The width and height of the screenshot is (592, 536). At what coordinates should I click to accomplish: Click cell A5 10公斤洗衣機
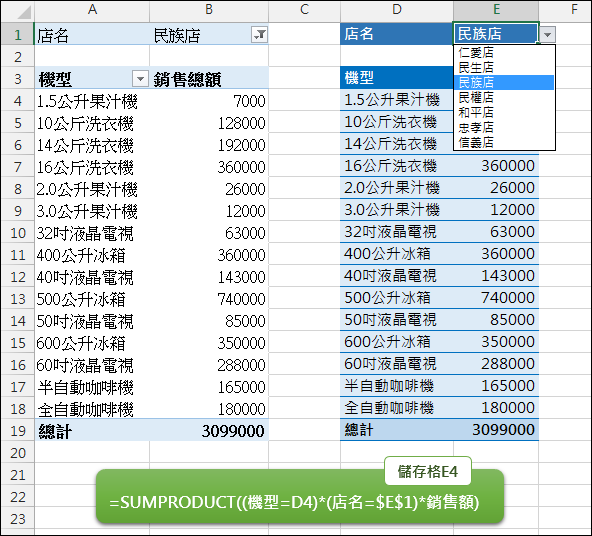point(92,123)
